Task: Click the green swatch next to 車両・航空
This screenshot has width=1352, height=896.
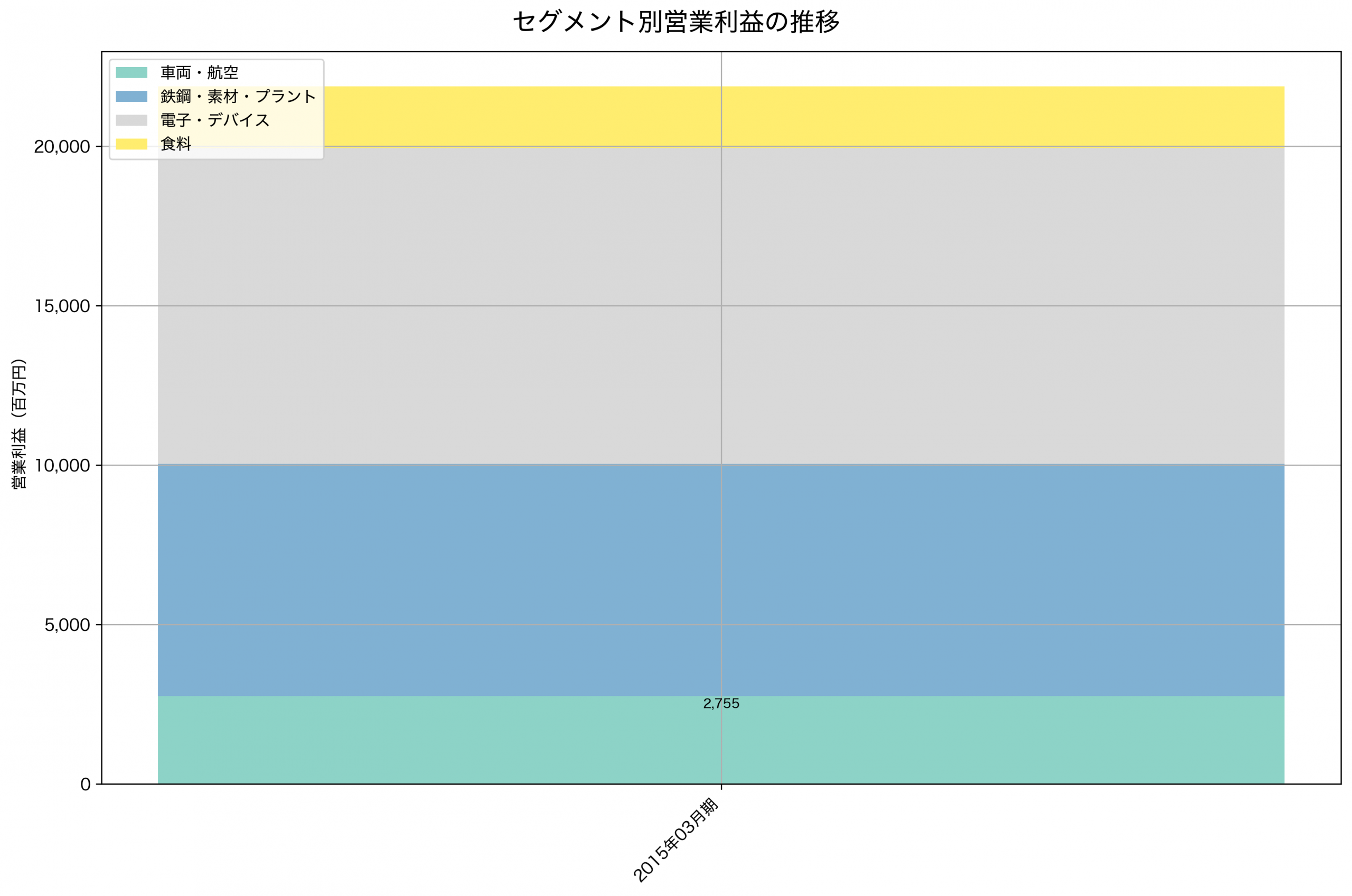Action: (x=132, y=71)
